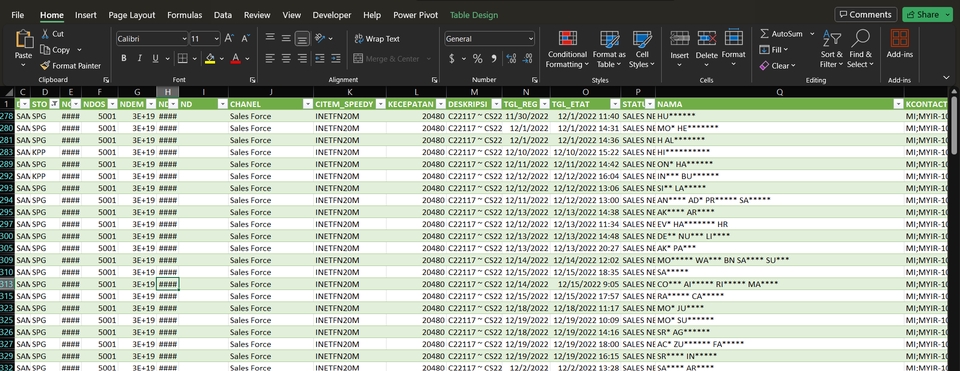Open the File menu

tap(18, 15)
